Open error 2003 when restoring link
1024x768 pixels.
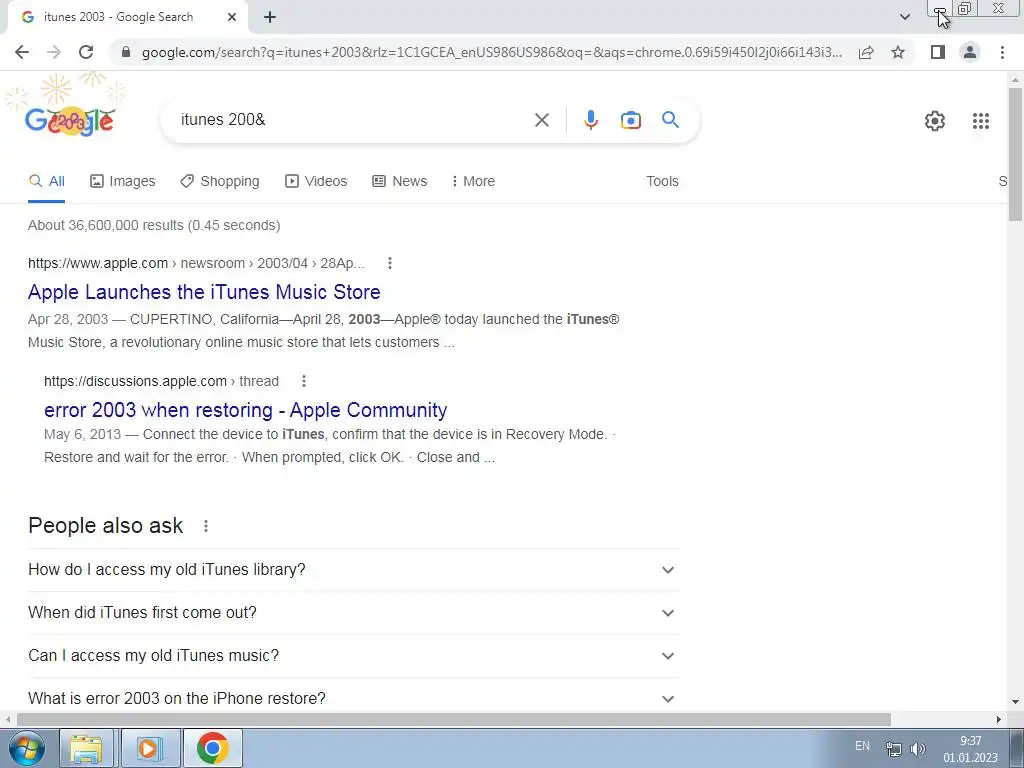246,410
